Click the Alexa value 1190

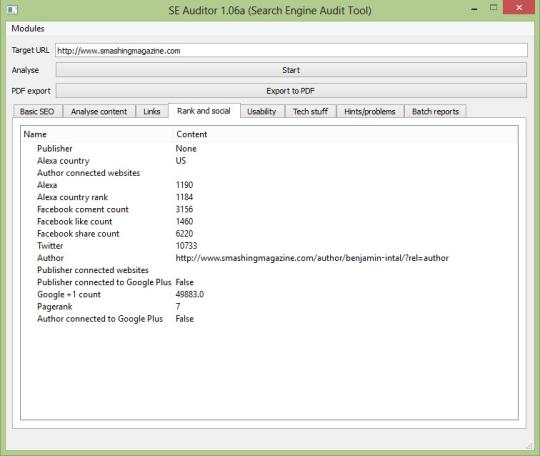pos(184,185)
